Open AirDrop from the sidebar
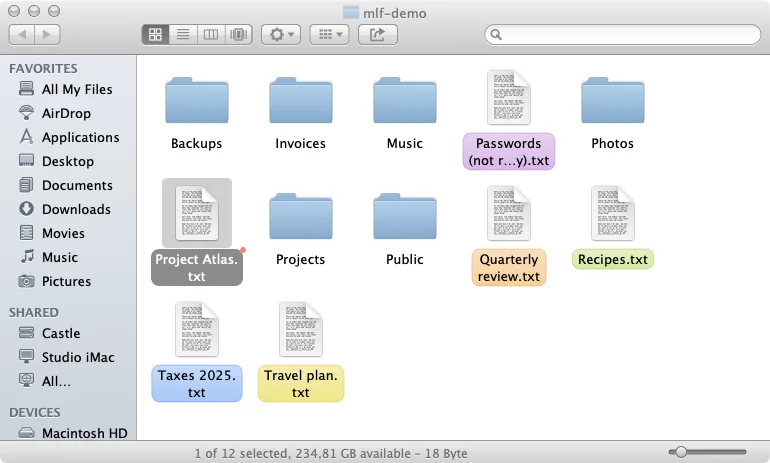 [68, 113]
